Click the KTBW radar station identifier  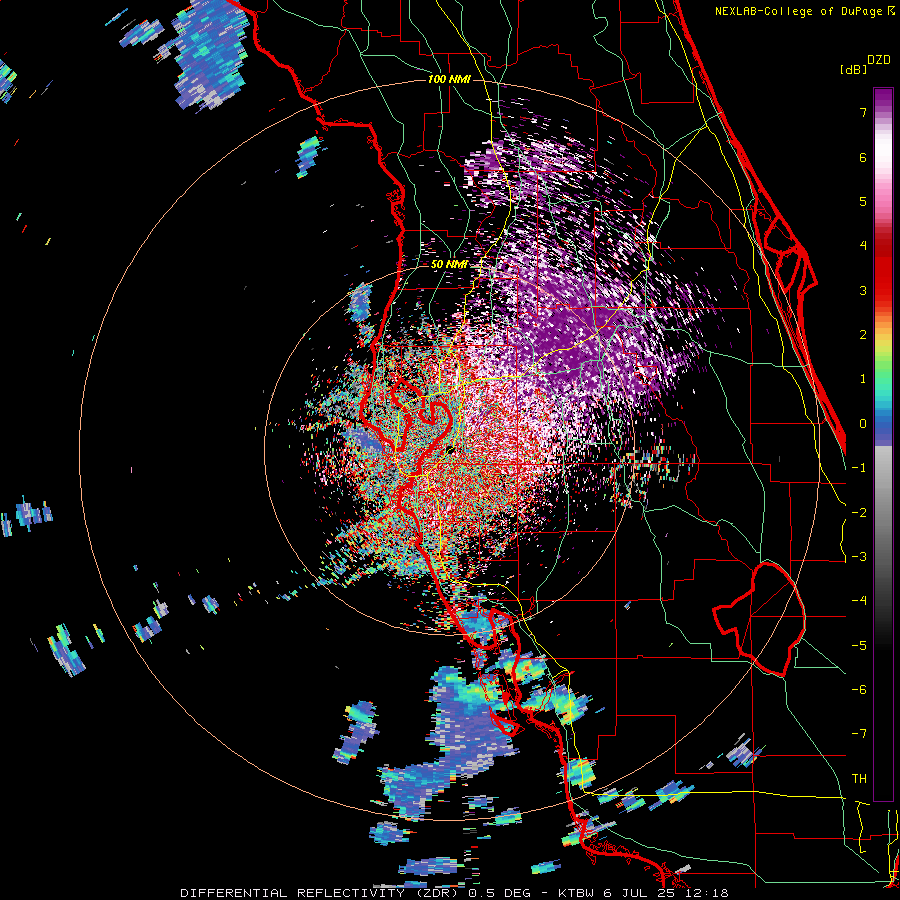577,893
